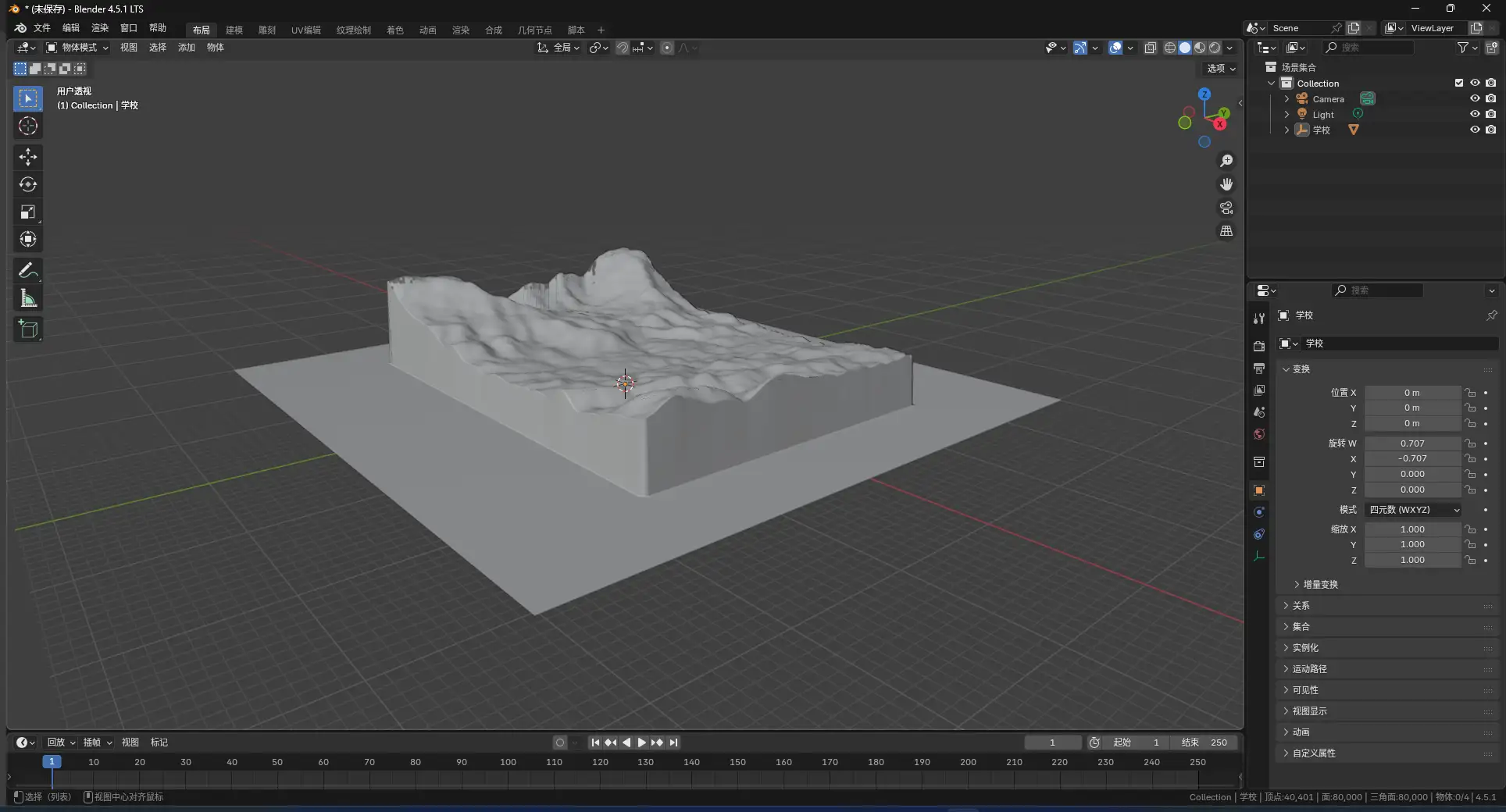
Task: Hide the Light object in the outliner
Action: [1476, 114]
